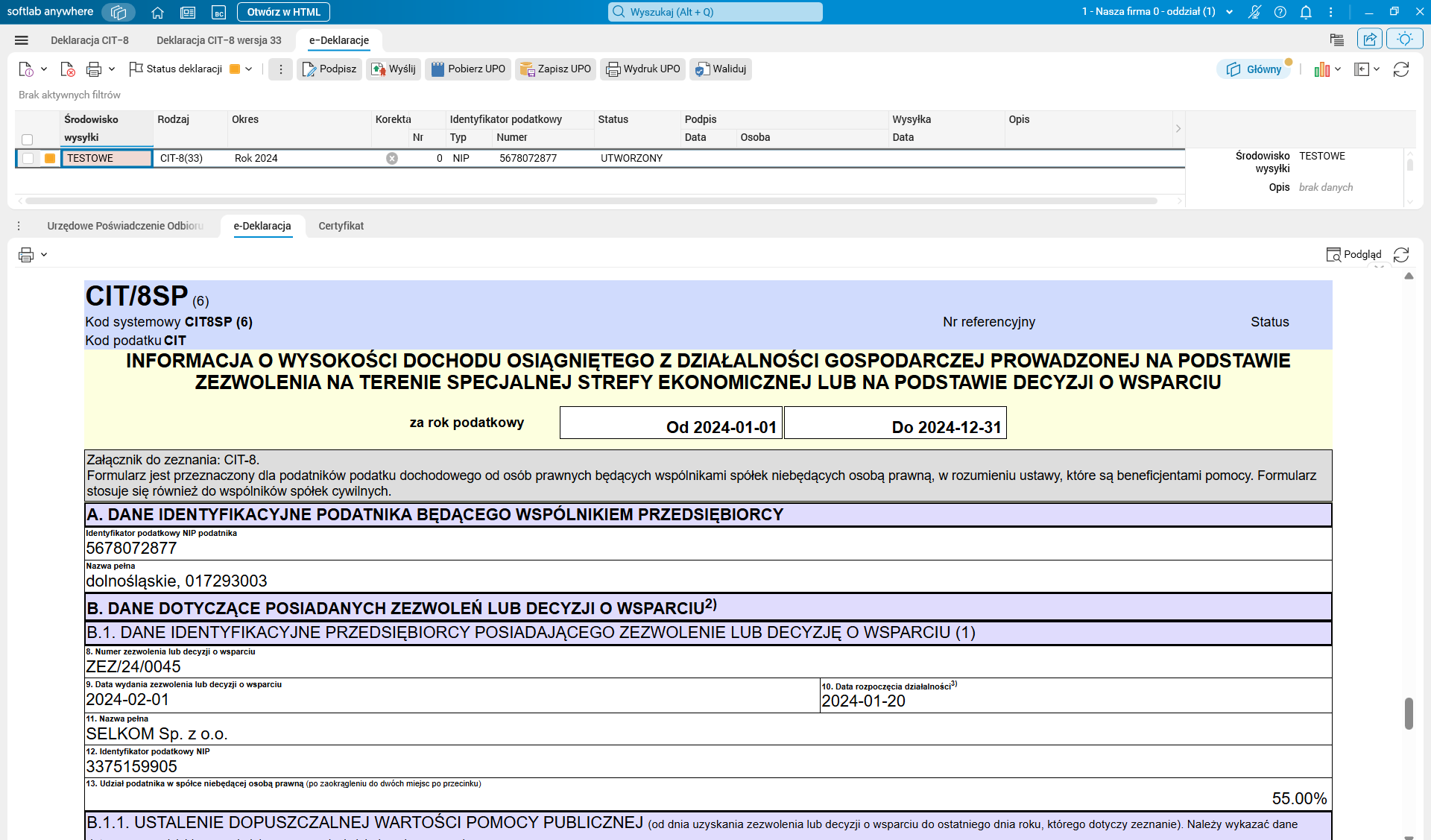Expand the chart options dropdown
Viewport: 1431px width, 840px height.
pyautogui.click(x=1338, y=69)
